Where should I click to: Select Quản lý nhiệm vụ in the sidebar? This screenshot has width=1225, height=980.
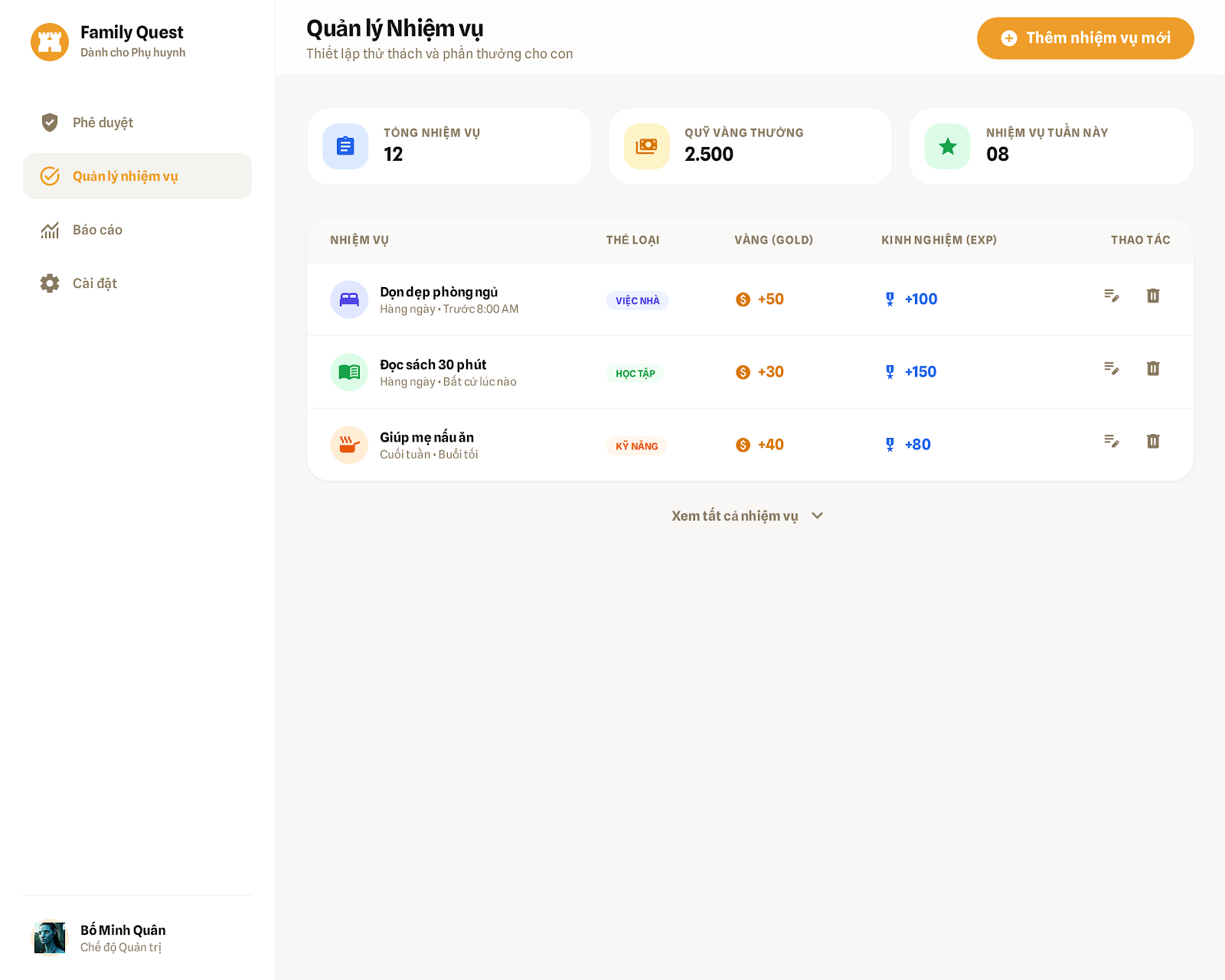pyautogui.click(x=125, y=175)
